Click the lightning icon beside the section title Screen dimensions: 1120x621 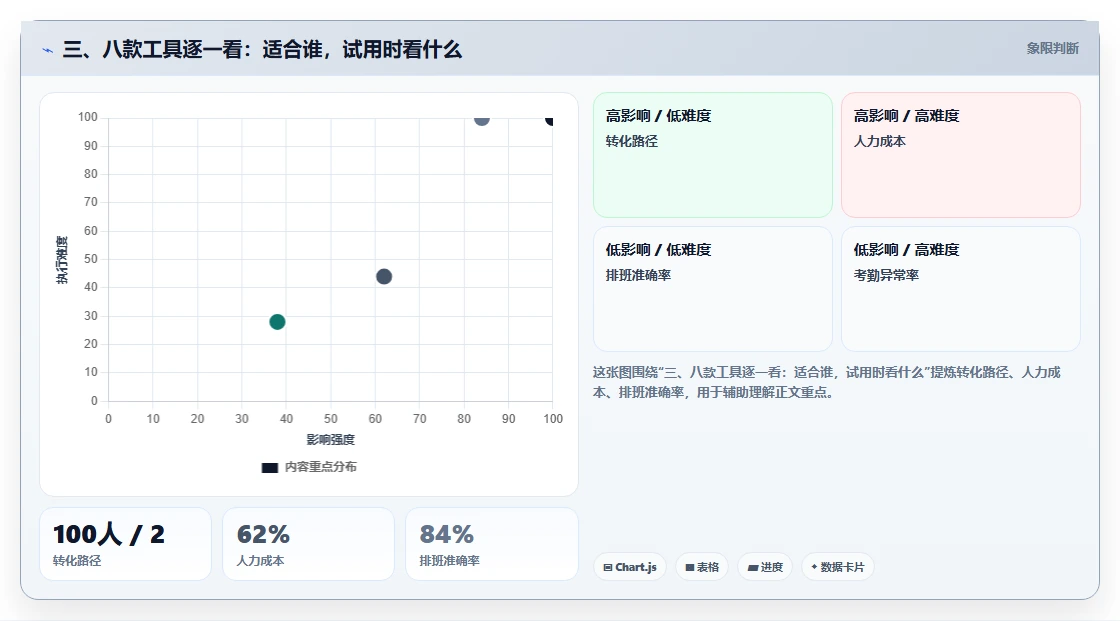click(x=47, y=50)
